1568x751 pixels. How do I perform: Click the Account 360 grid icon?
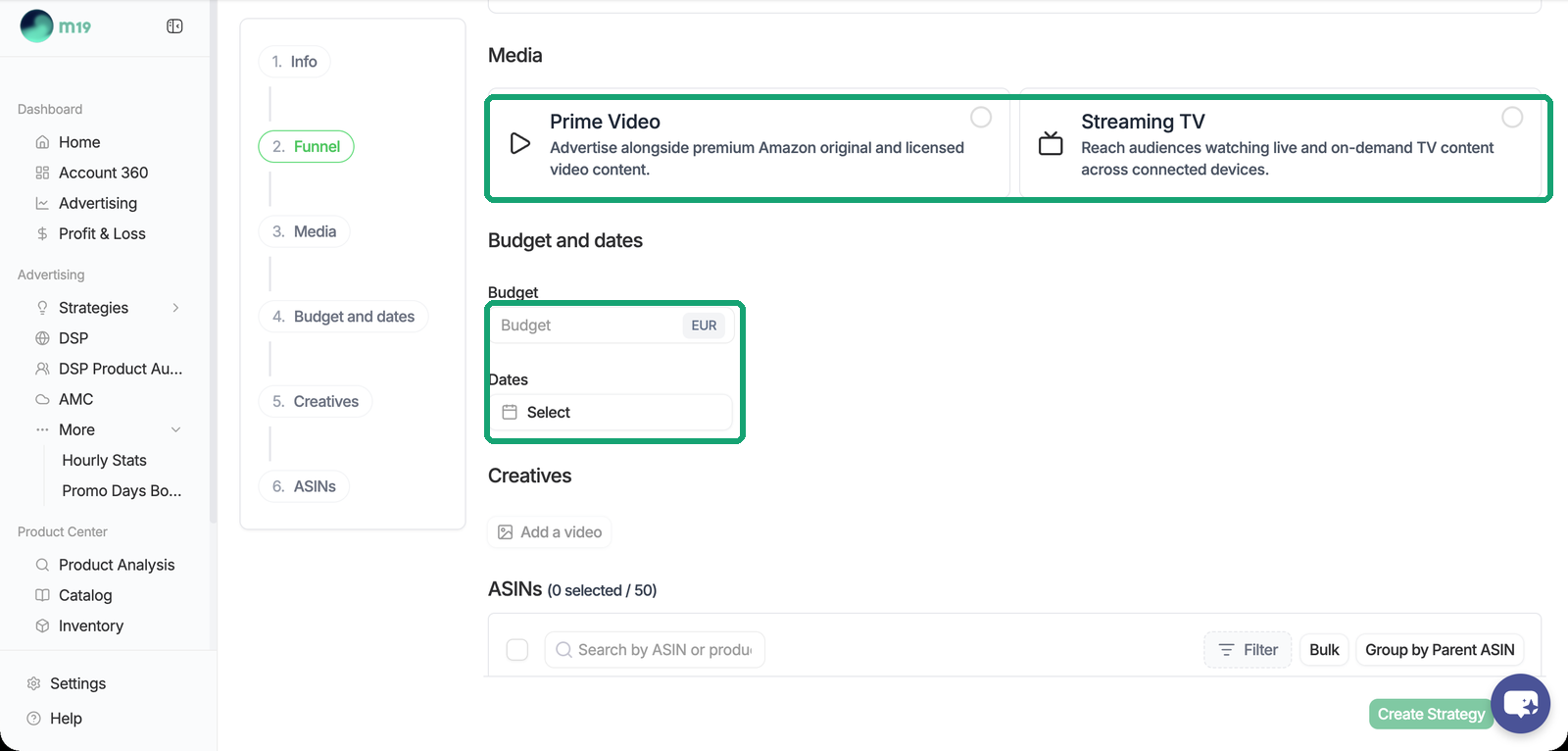coord(42,173)
